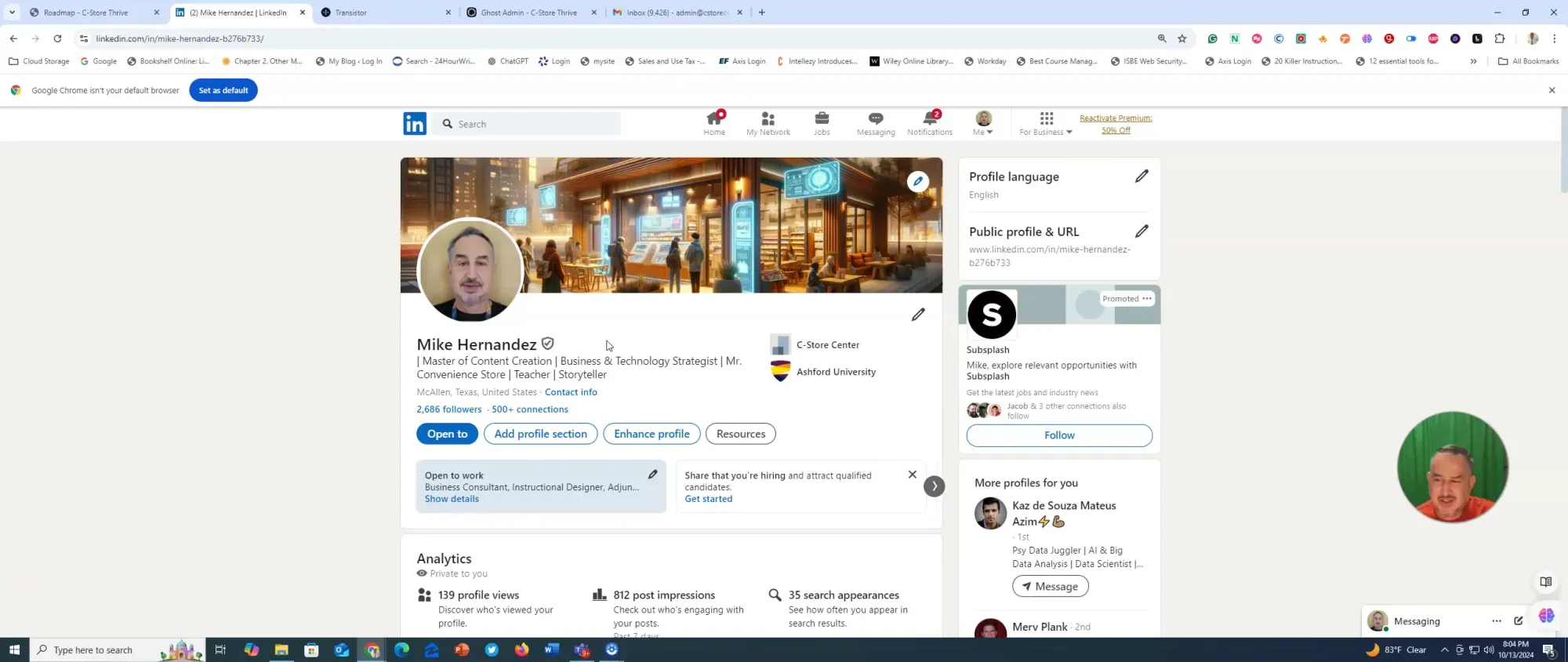Switch to Roadmap - C-Store Thrive tab
Image resolution: width=1568 pixels, height=662 pixels.
coord(93,13)
